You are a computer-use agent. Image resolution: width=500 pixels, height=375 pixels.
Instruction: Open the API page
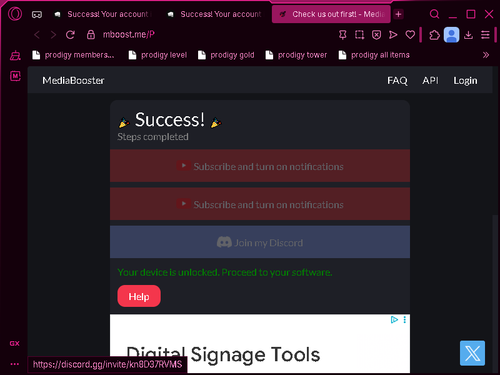(x=430, y=80)
